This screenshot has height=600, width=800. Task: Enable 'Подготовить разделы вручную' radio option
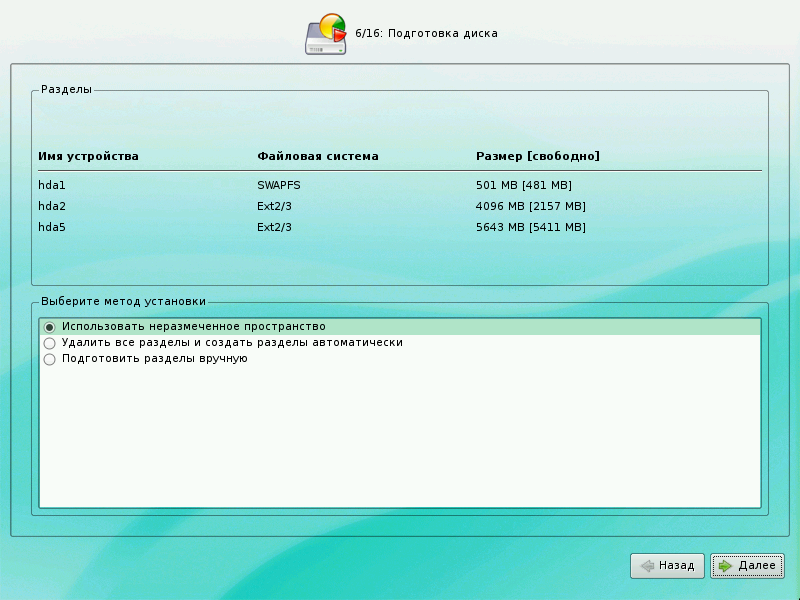point(49,359)
